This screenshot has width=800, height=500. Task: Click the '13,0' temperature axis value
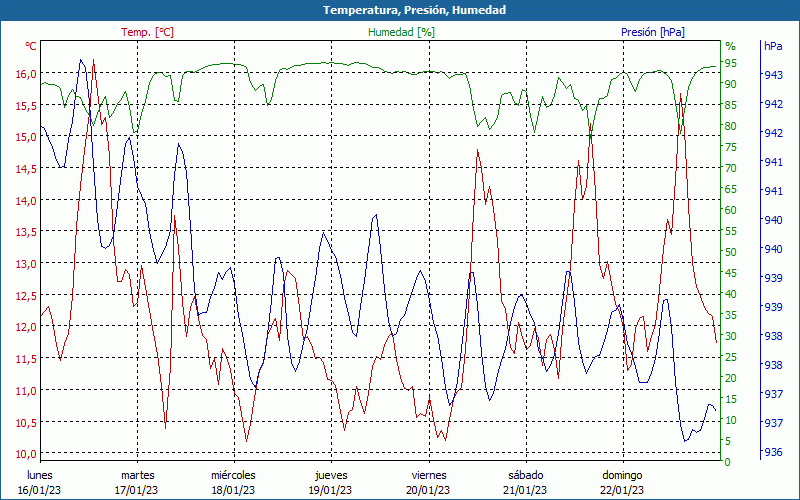[26, 264]
